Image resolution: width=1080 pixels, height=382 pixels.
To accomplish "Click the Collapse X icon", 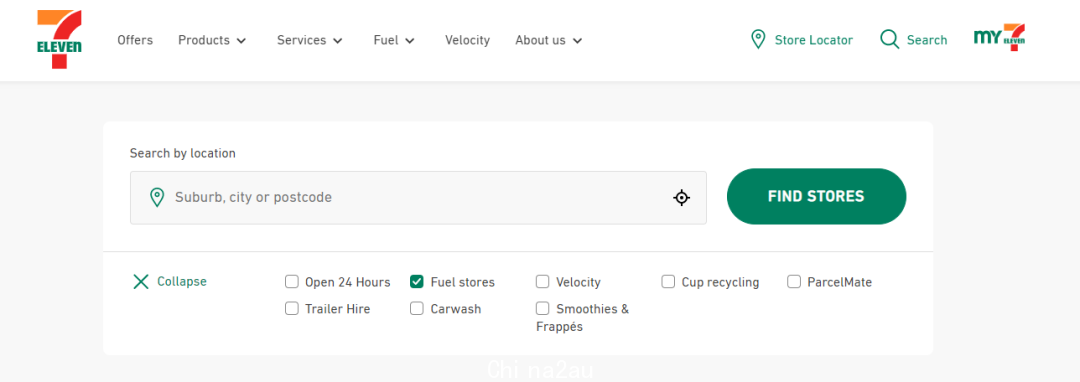I will [x=141, y=282].
